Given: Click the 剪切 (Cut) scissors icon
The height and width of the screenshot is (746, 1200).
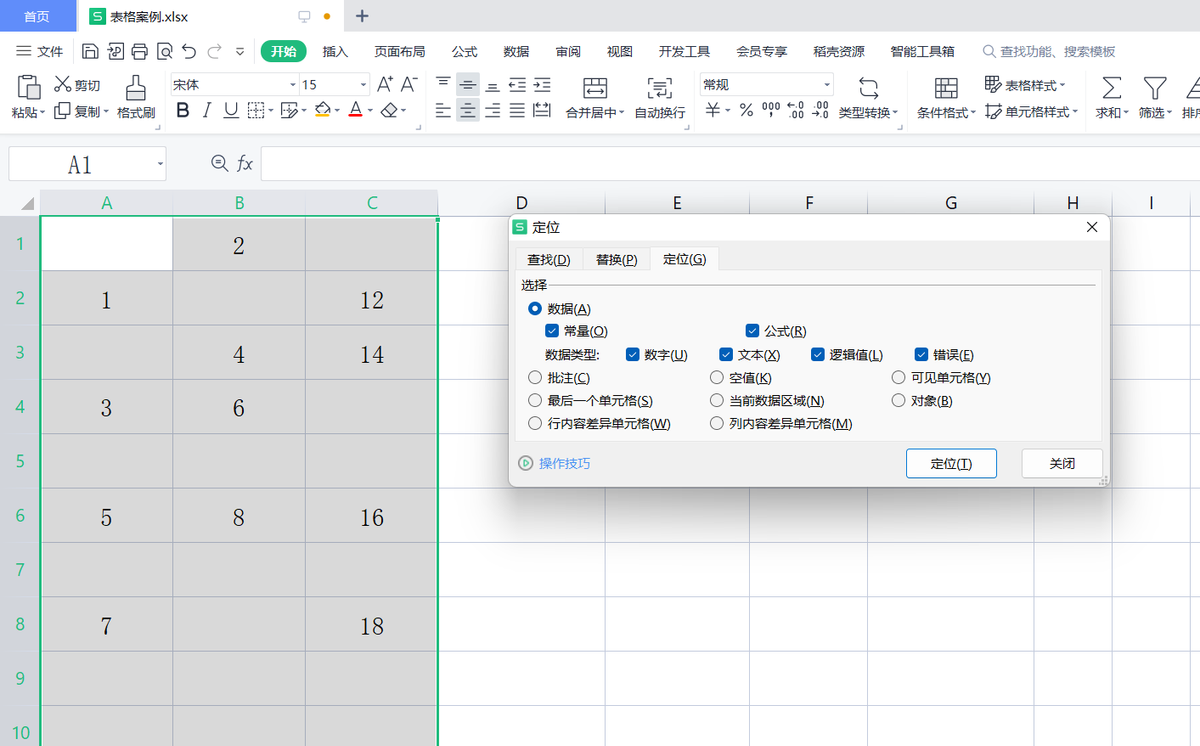Looking at the screenshot, I should coord(62,85).
